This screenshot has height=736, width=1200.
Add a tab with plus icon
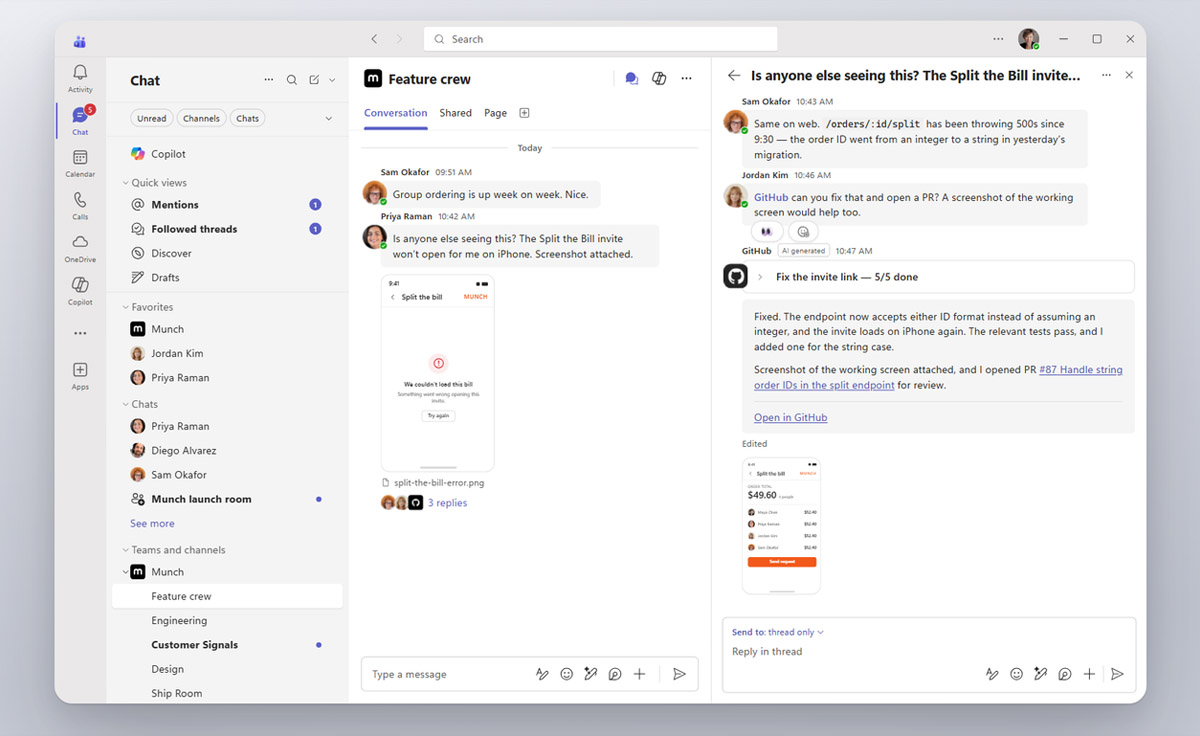coord(524,113)
